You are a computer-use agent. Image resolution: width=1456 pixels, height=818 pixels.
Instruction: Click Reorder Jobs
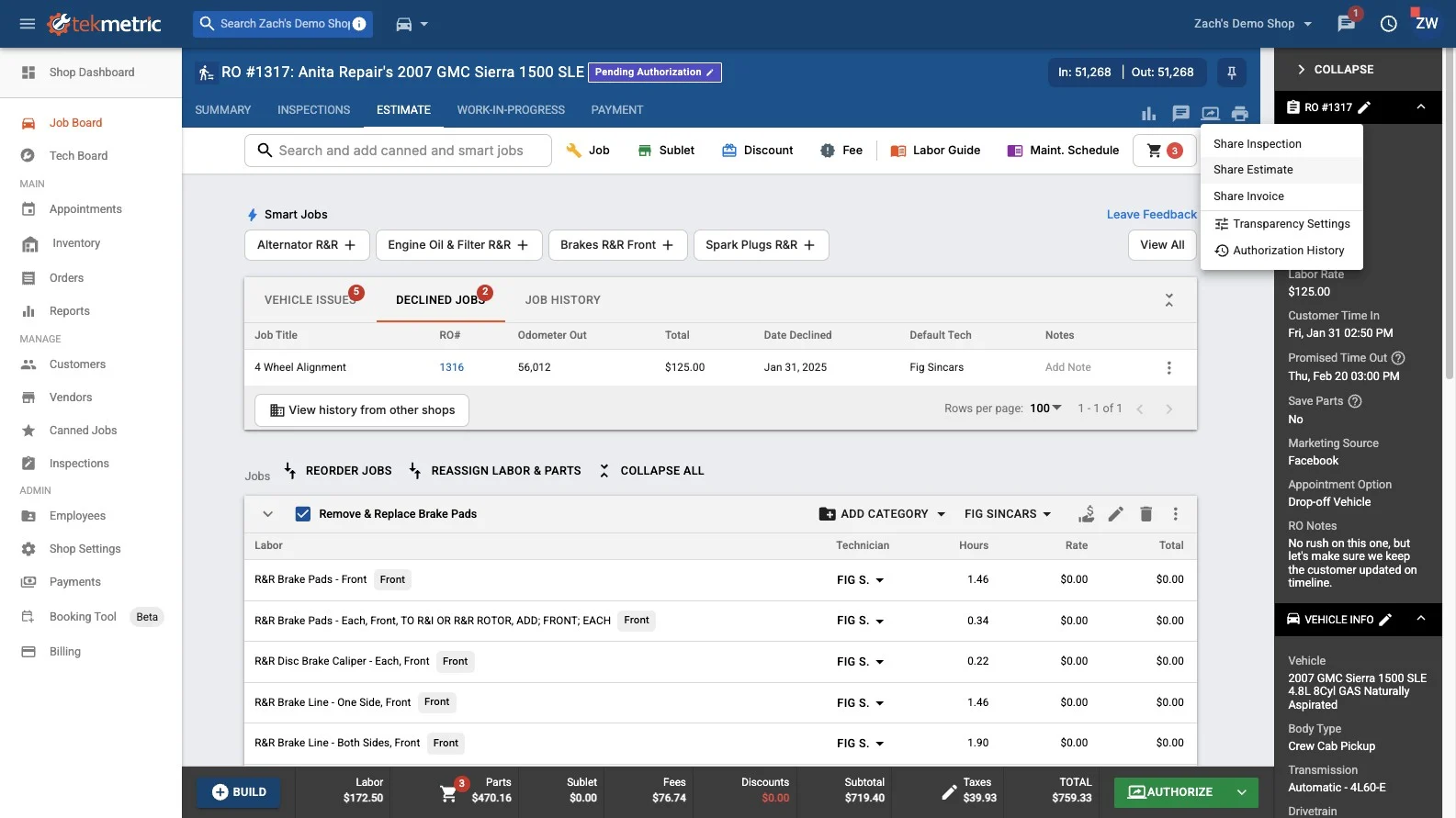(x=337, y=471)
